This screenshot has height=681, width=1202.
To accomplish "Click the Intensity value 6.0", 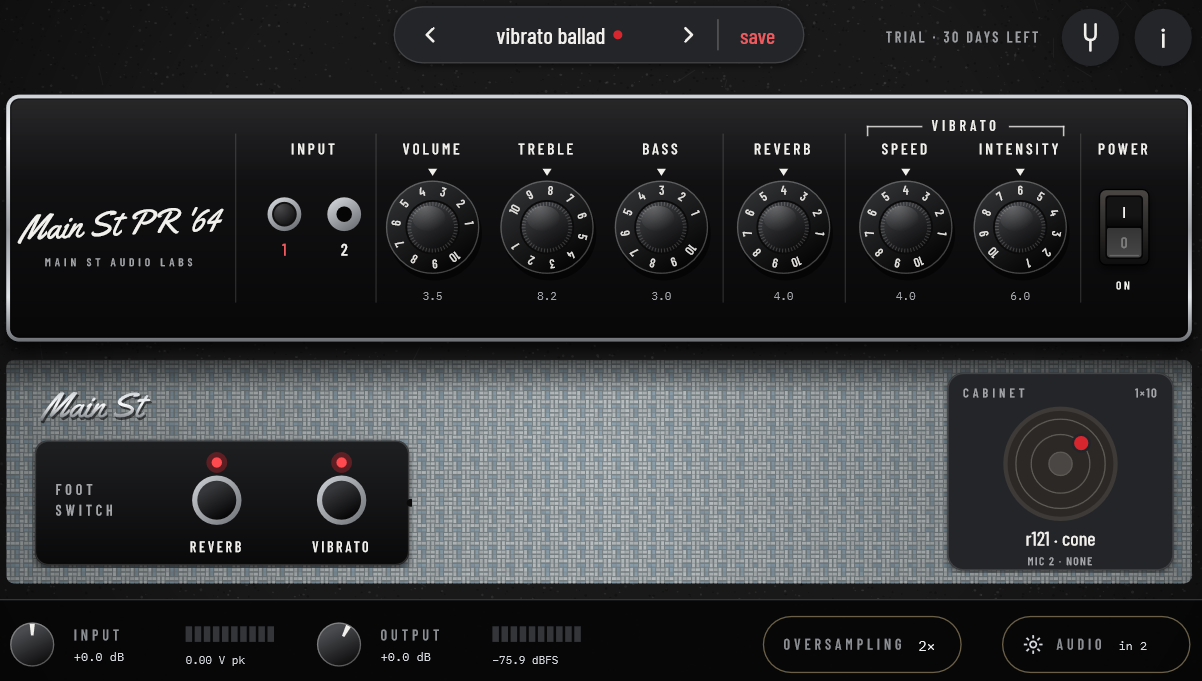I will (1020, 297).
